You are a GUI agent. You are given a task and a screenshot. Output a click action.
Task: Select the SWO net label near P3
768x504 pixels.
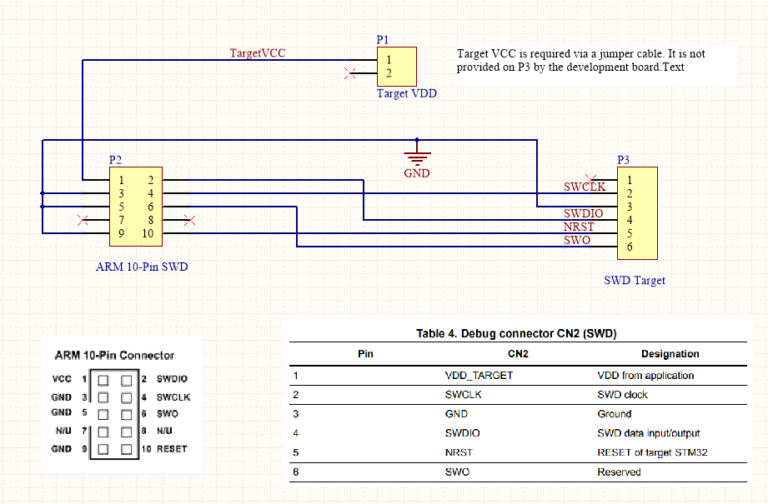click(x=576, y=240)
